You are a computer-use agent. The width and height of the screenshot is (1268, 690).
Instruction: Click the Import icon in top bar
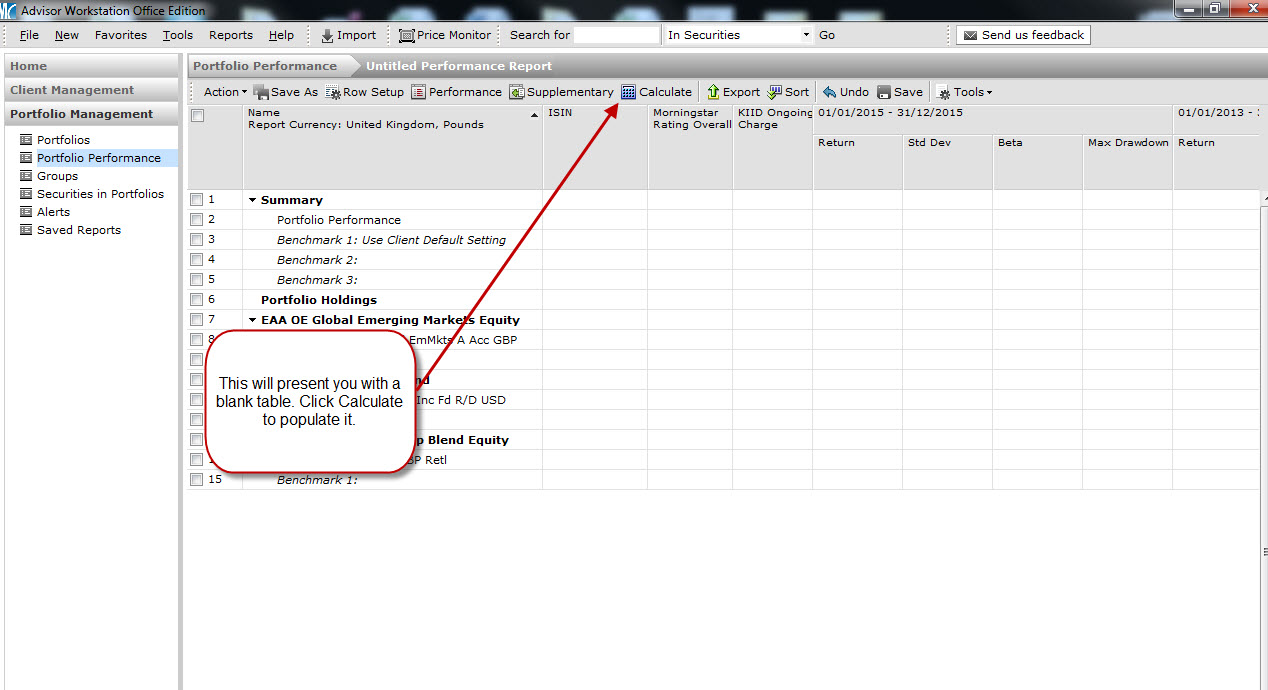(327, 35)
